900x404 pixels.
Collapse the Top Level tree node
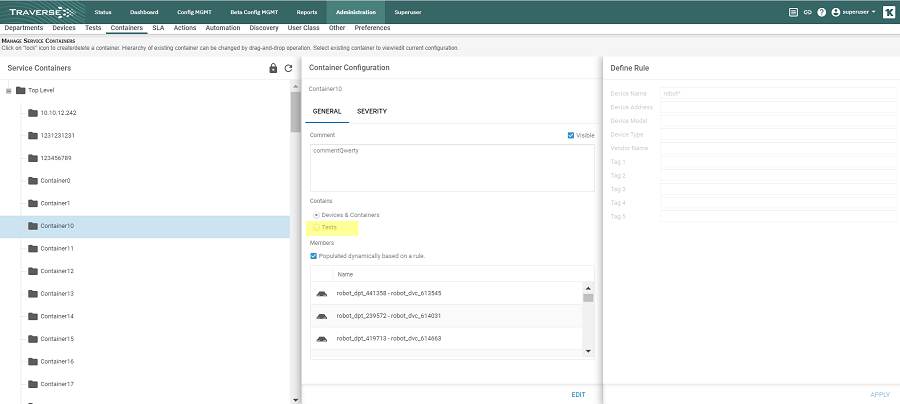(9, 91)
